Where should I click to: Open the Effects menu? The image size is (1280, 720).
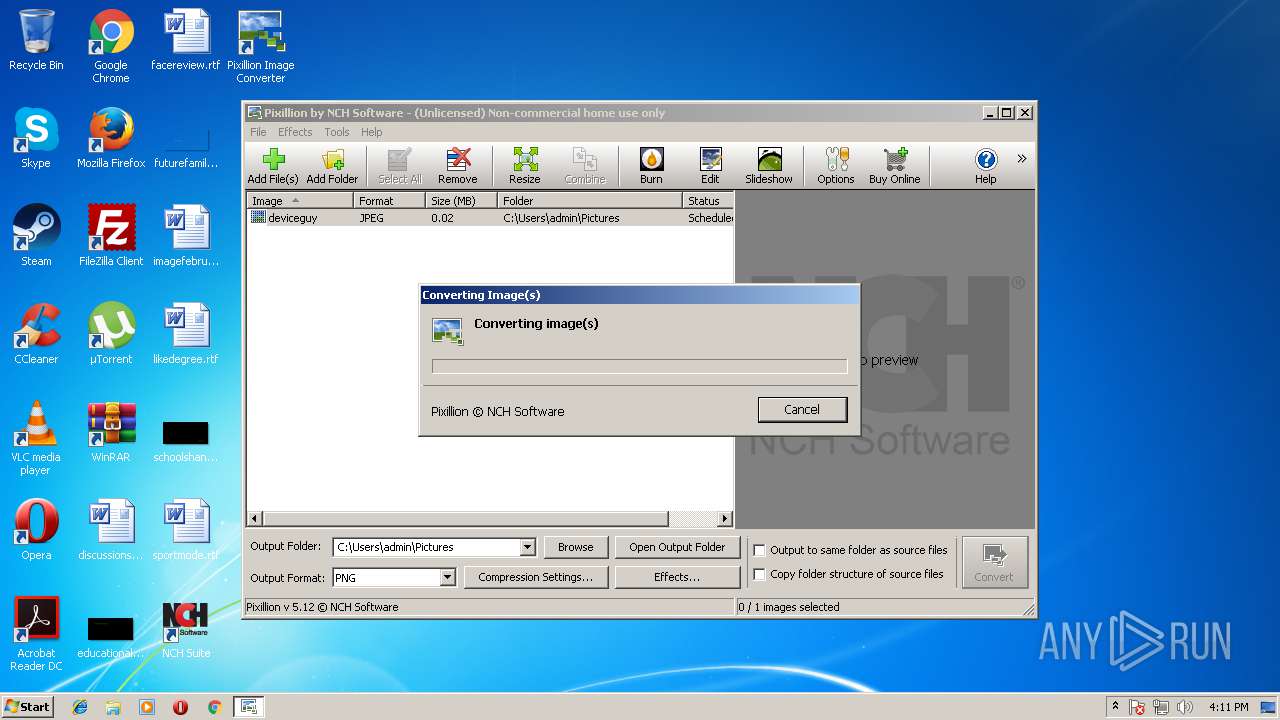pyautogui.click(x=295, y=132)
